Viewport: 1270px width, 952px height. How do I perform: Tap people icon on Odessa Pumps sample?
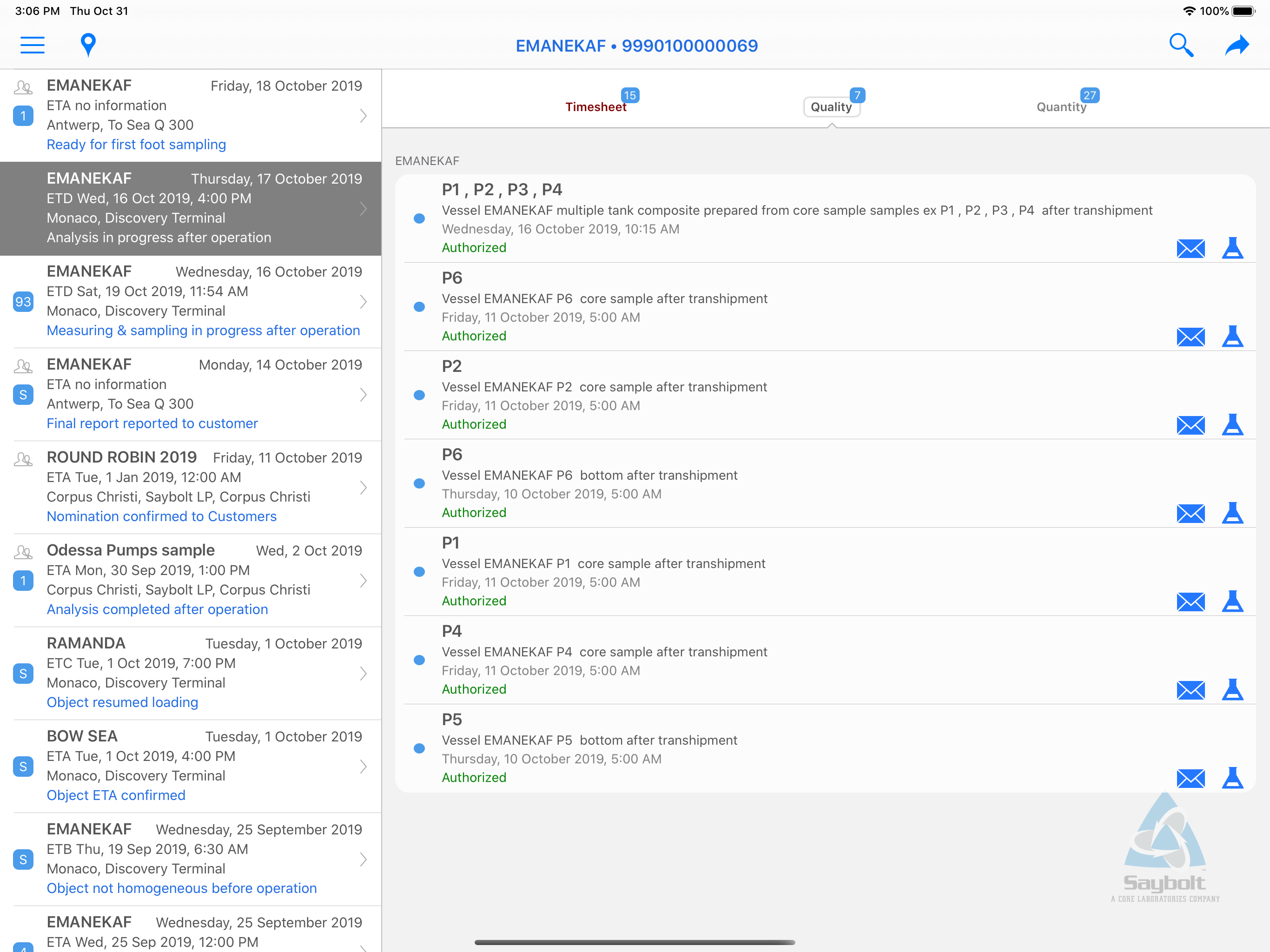pos(23,552)
